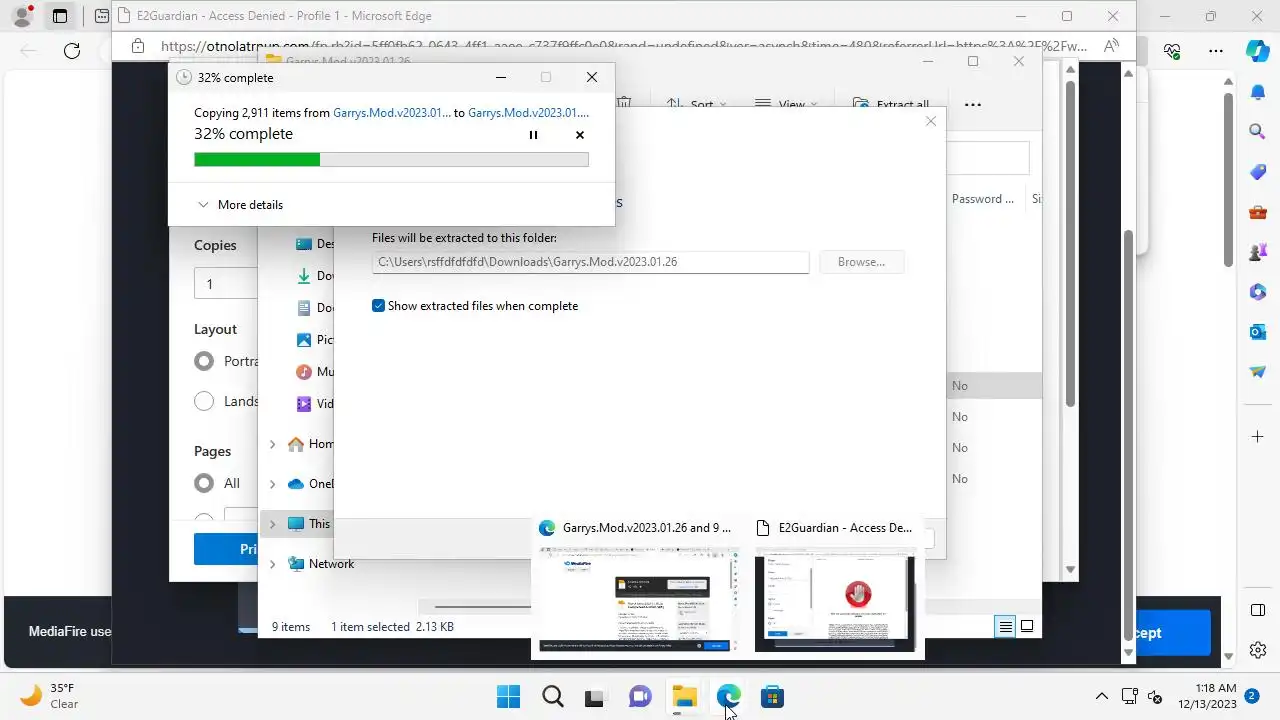Refresh the Edge page

(x=72, y=51)
